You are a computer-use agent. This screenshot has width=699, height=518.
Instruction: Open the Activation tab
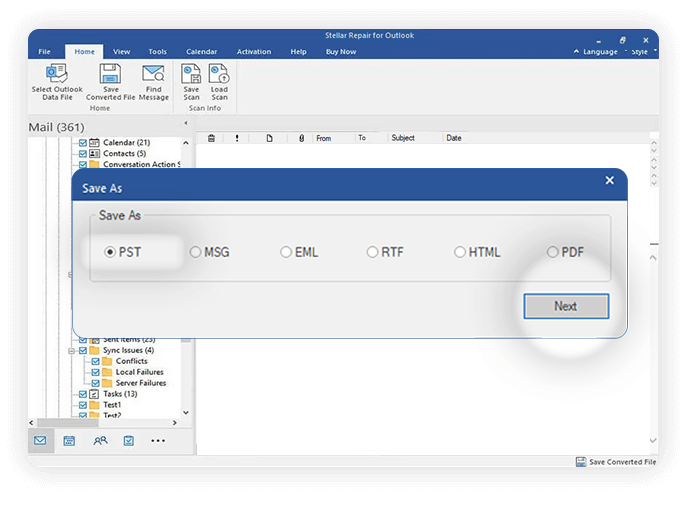click(254, 52)
